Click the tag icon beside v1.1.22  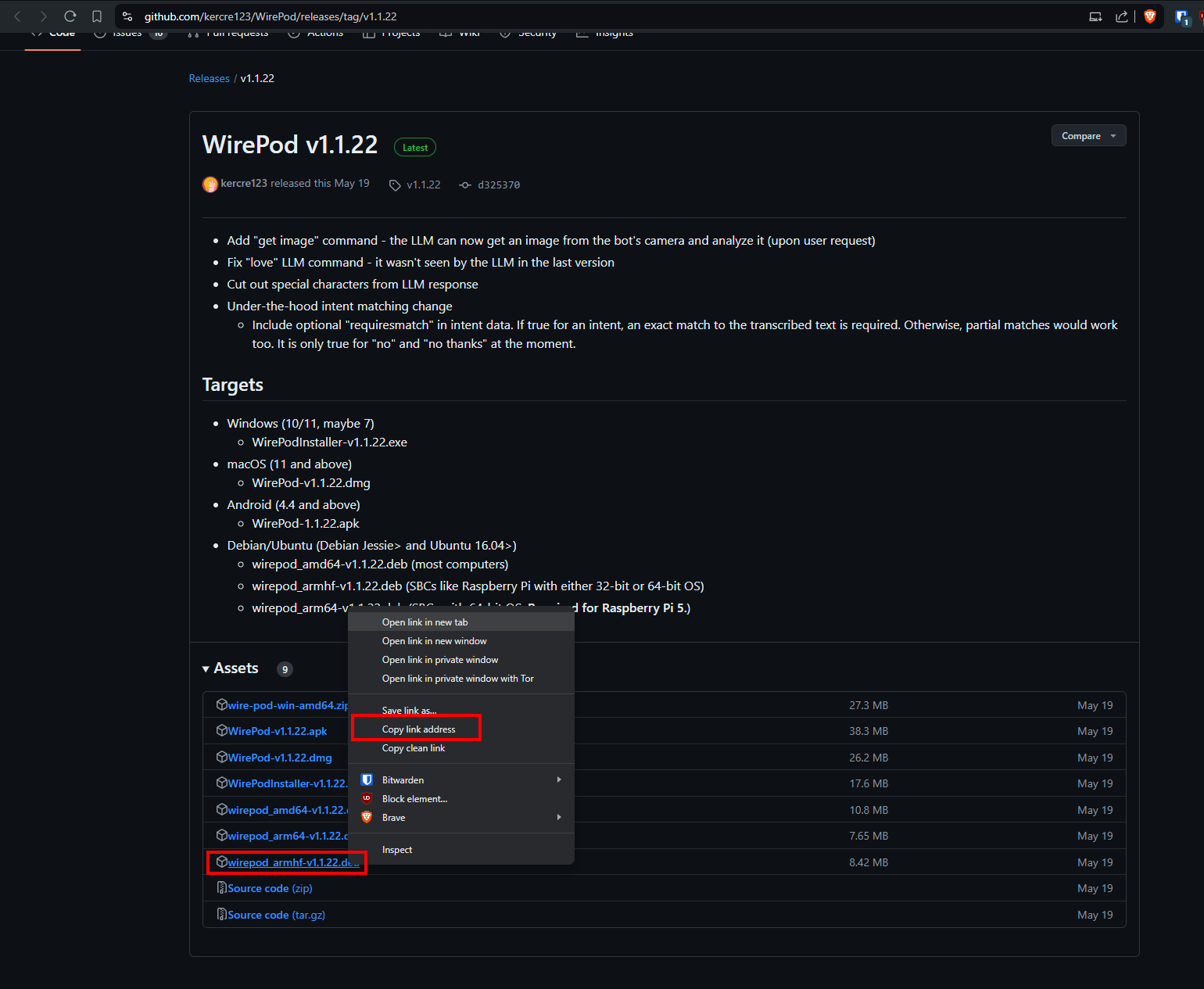(395, 185)
